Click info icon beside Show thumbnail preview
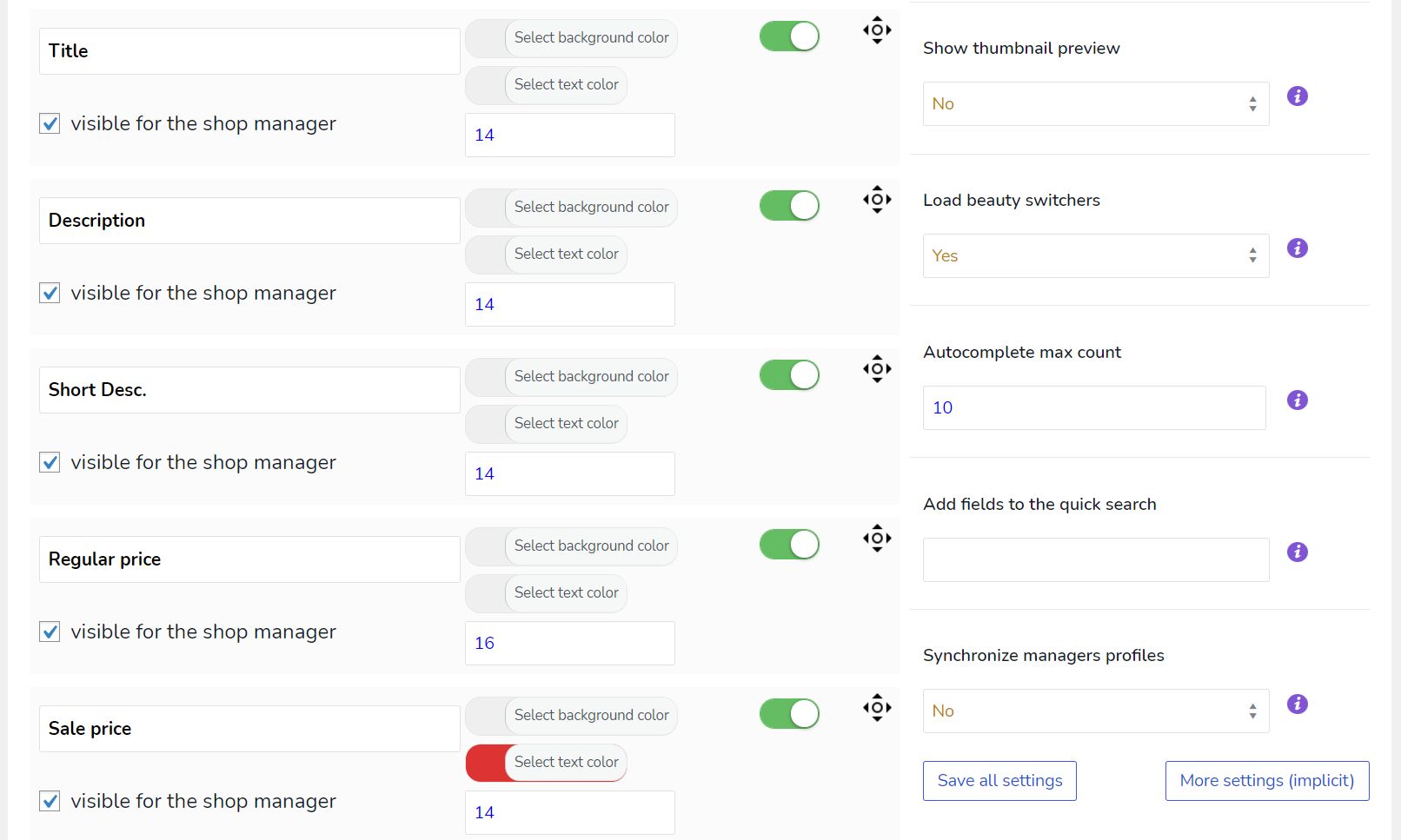The width and height of the screenshot is (1401, 840). coord(1297,96)
